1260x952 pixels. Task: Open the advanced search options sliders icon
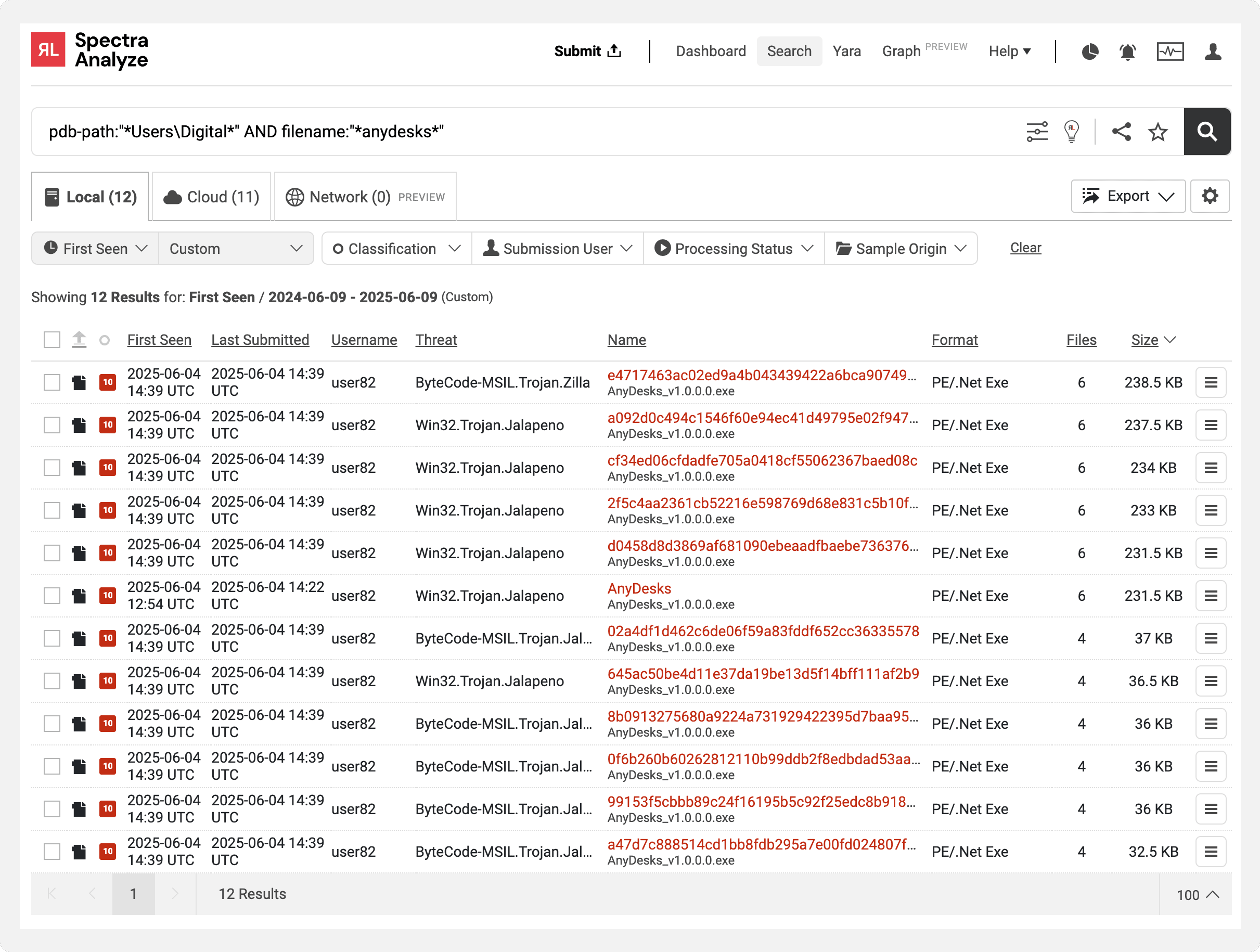coord(1038,132)
